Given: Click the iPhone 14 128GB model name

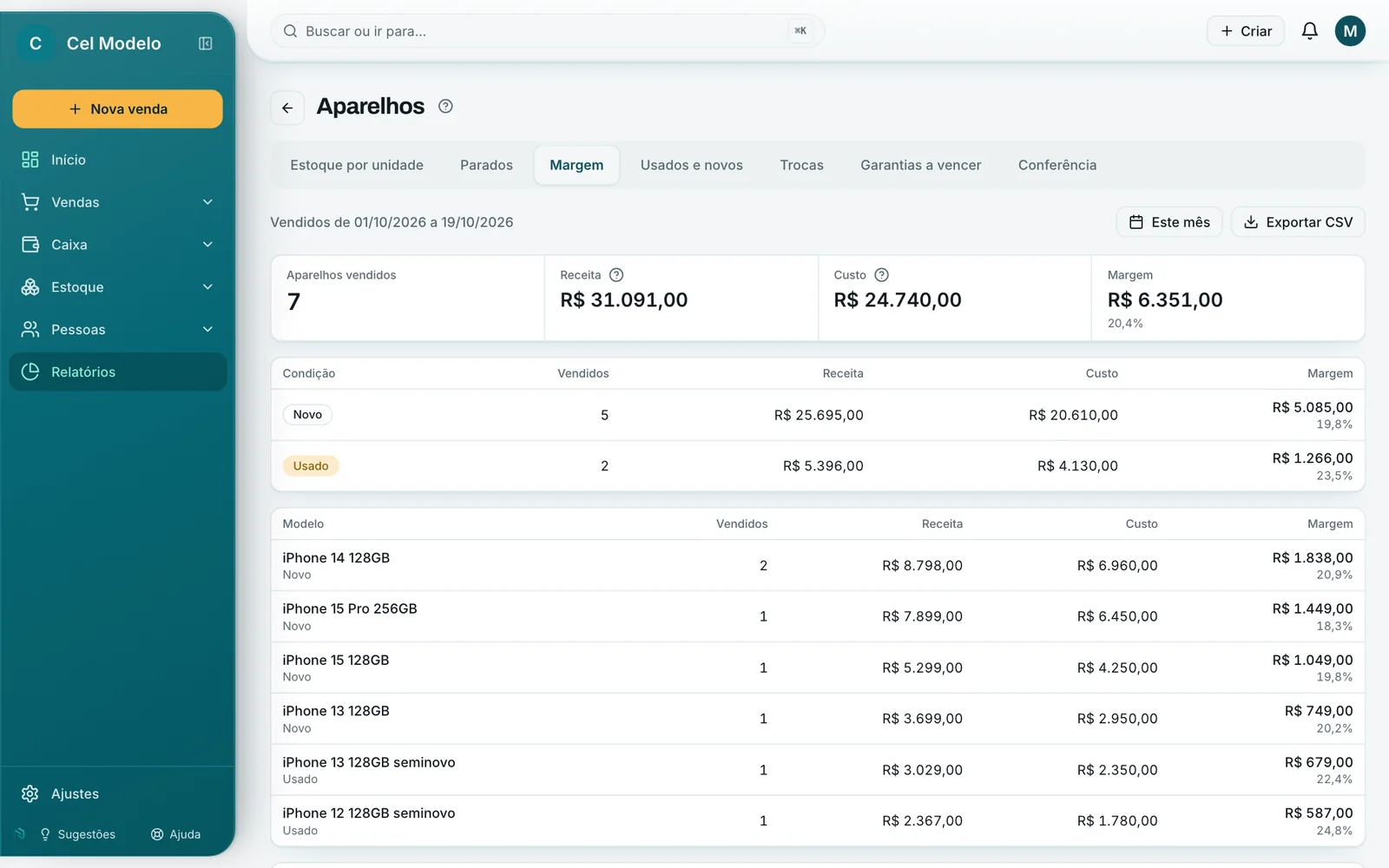Looking at the screenshot, I should click(x=336, y=558).
